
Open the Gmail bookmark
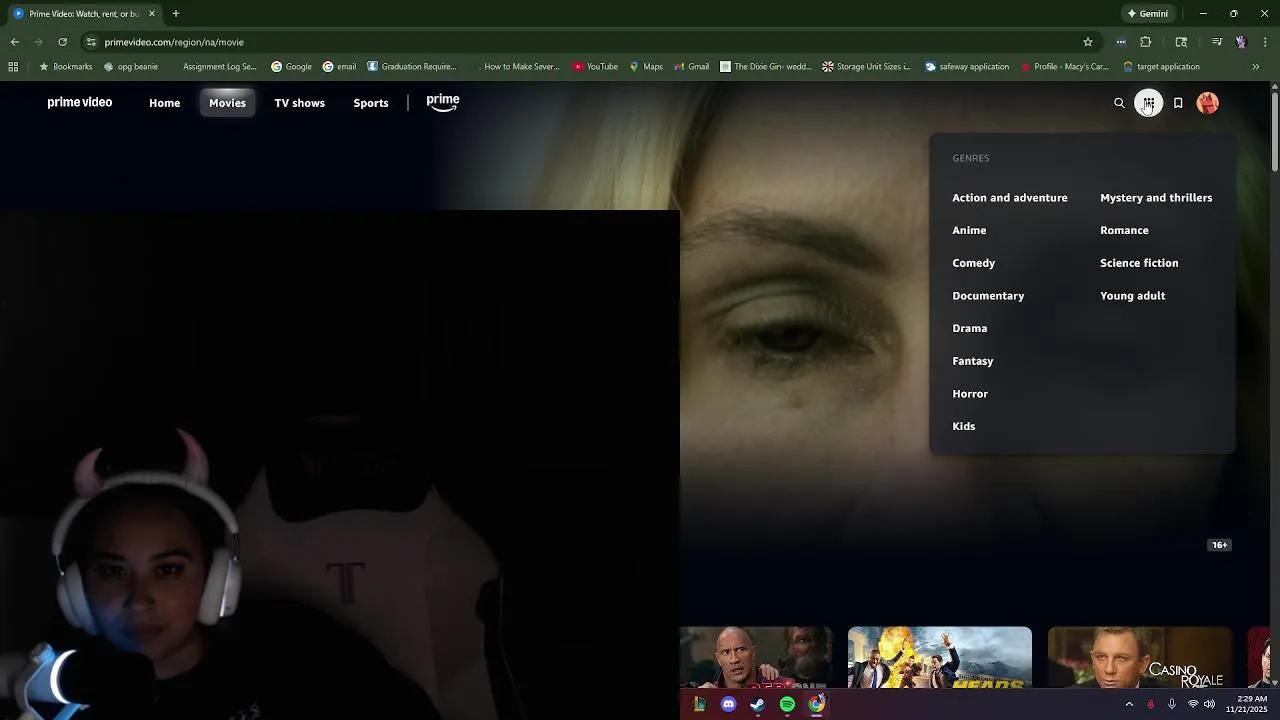691,67
